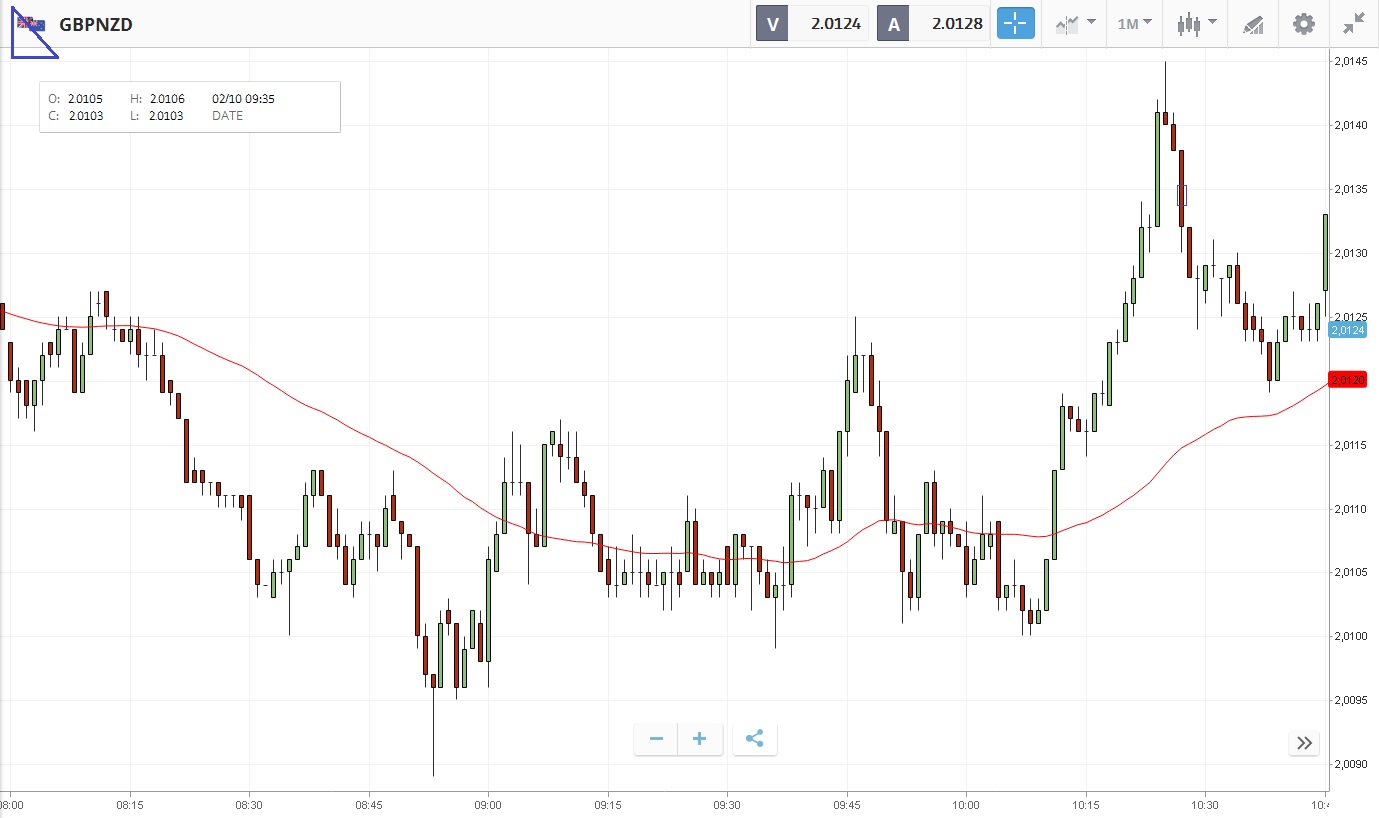
Task: Open the candlestick chart type dropdown
Action: click(1196, 23)
